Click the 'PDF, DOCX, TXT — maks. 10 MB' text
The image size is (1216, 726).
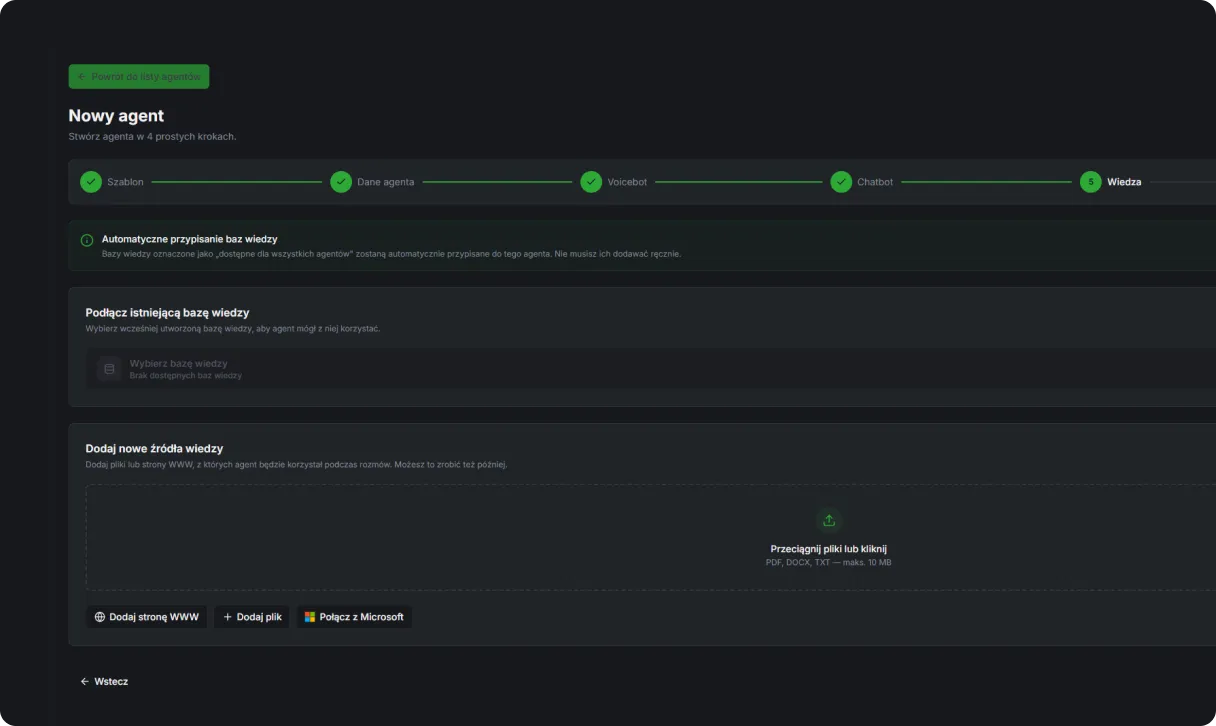click(829, 563)
